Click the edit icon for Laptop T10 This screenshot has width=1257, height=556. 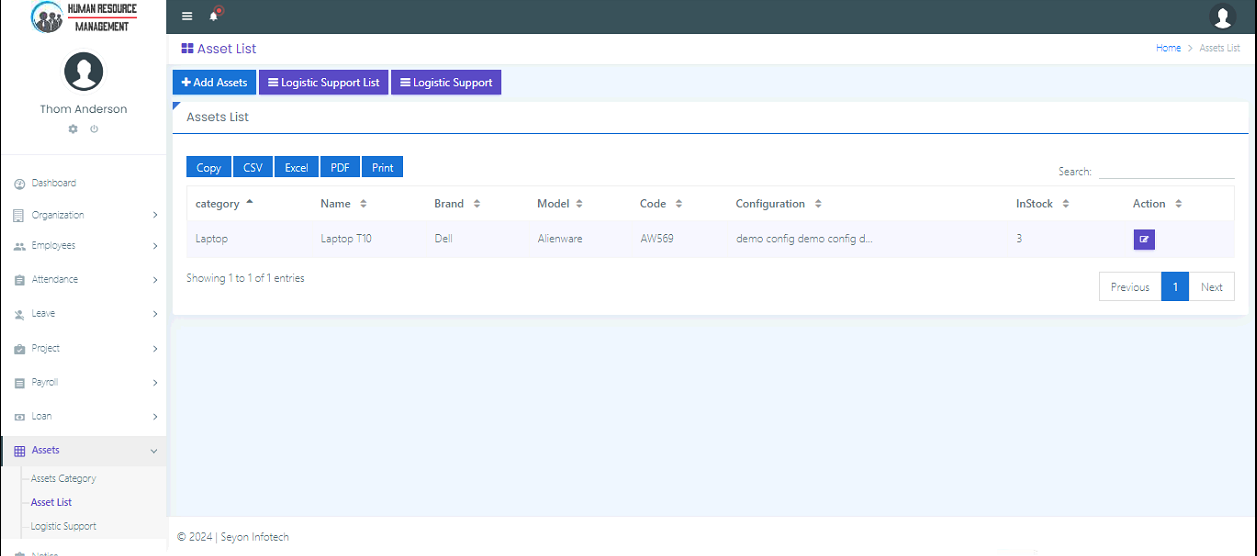1143,239
